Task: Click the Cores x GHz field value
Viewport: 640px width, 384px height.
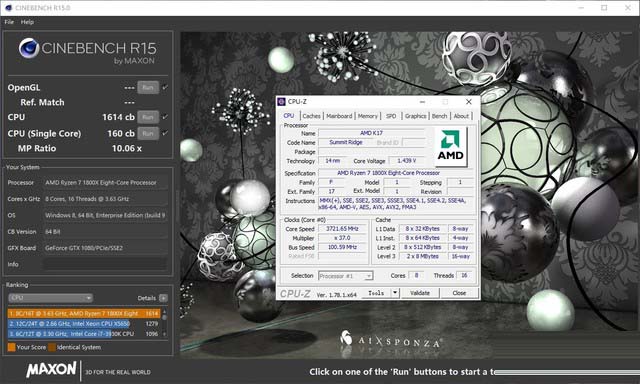Action: coord(105,199)
